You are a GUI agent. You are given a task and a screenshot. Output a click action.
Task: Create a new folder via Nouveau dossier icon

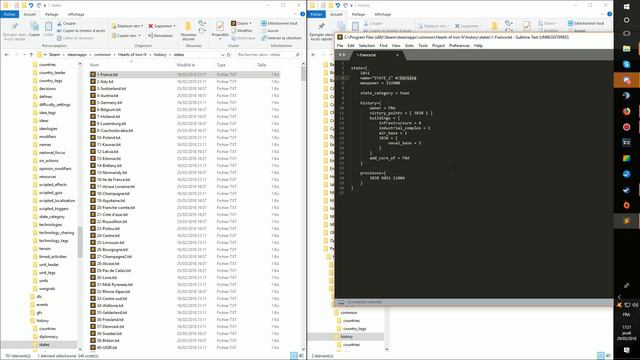188,31
